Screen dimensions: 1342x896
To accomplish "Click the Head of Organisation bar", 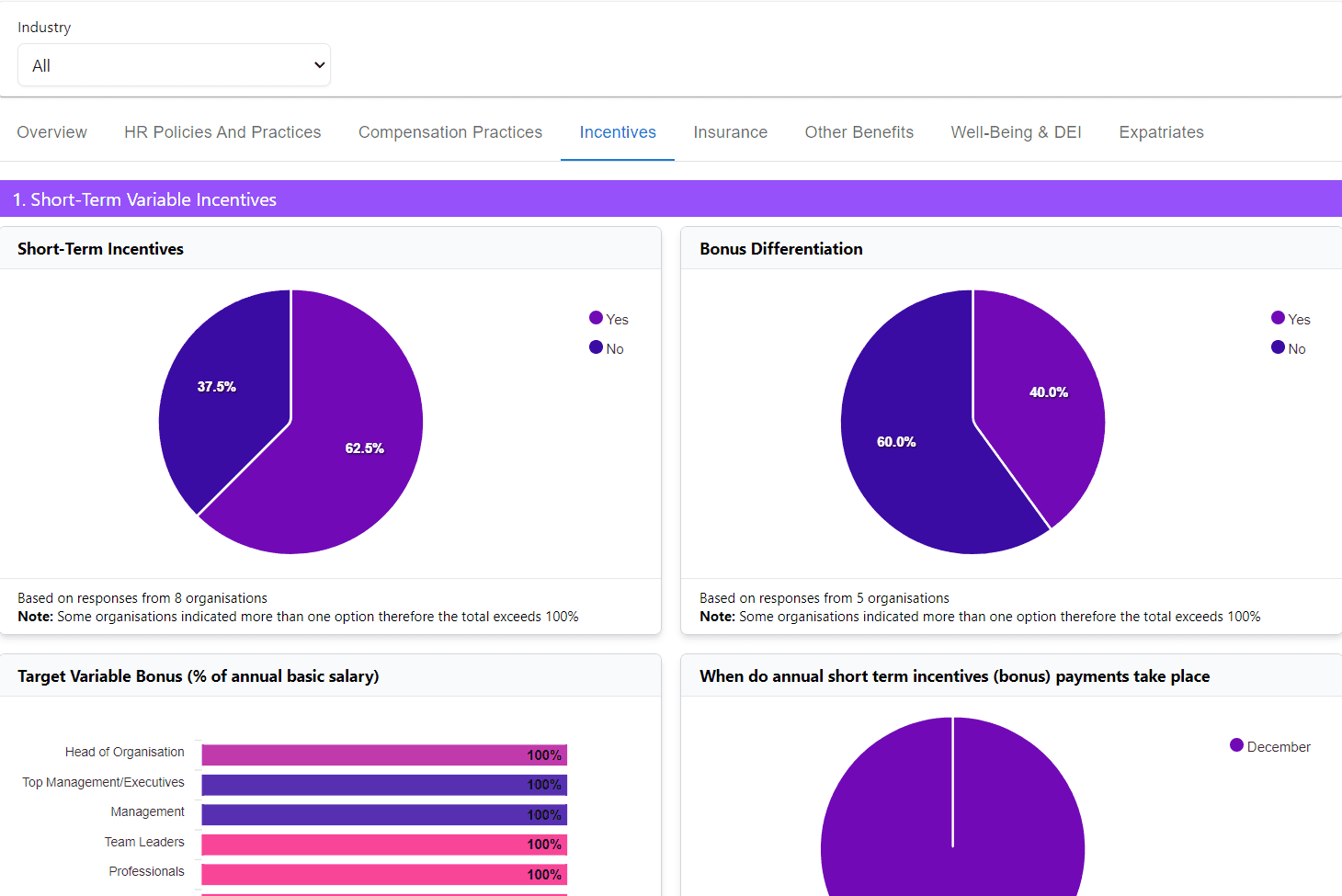I will click(x=384, y=754).
